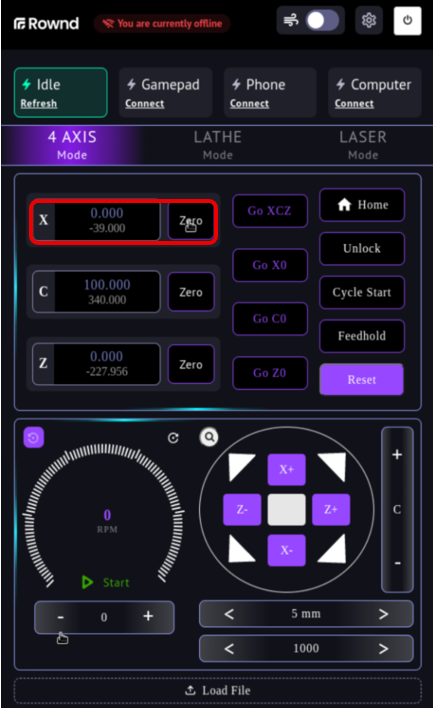Click the Gamepad Connect link

pos(144,103)
